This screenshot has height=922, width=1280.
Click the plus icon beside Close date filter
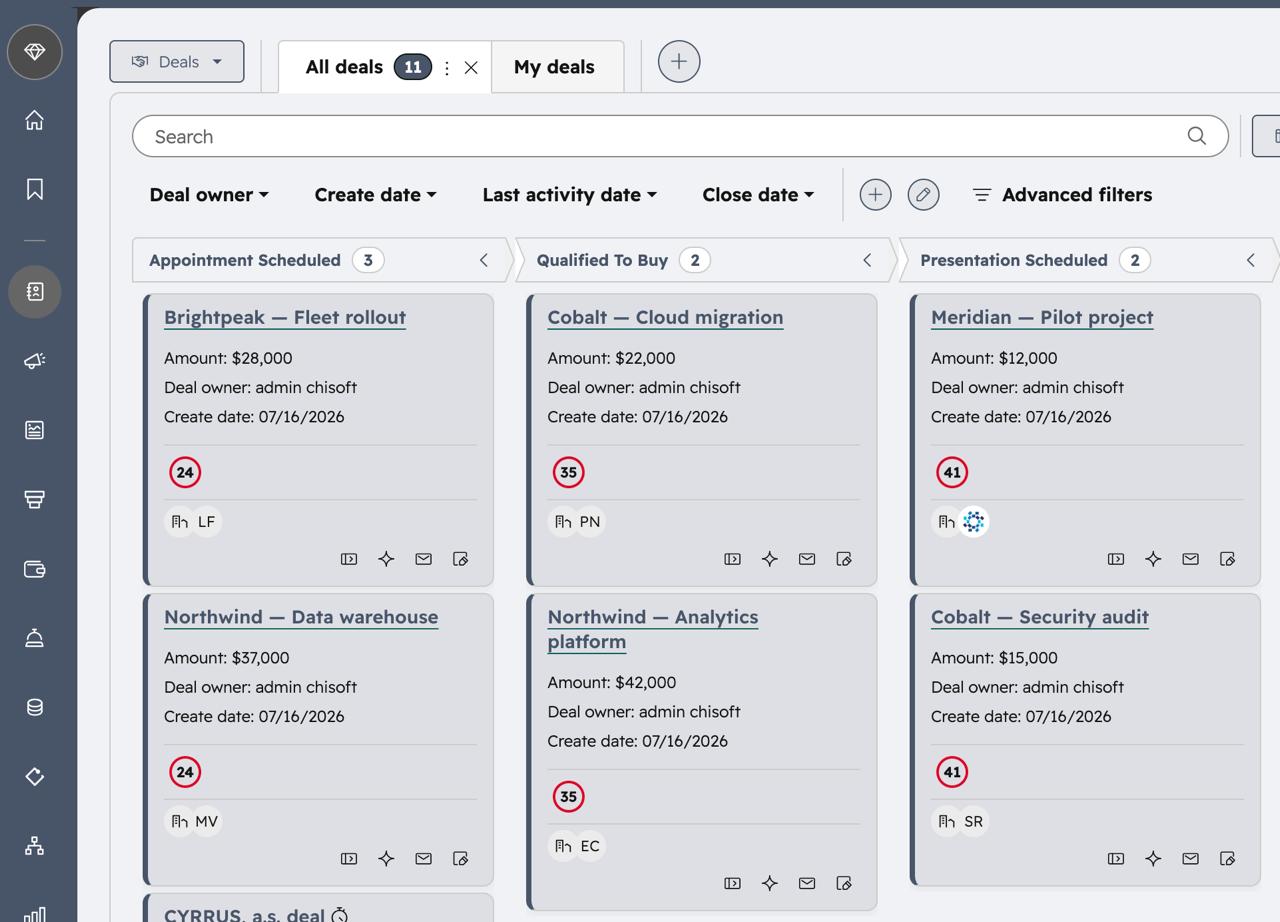pos(875,195)
